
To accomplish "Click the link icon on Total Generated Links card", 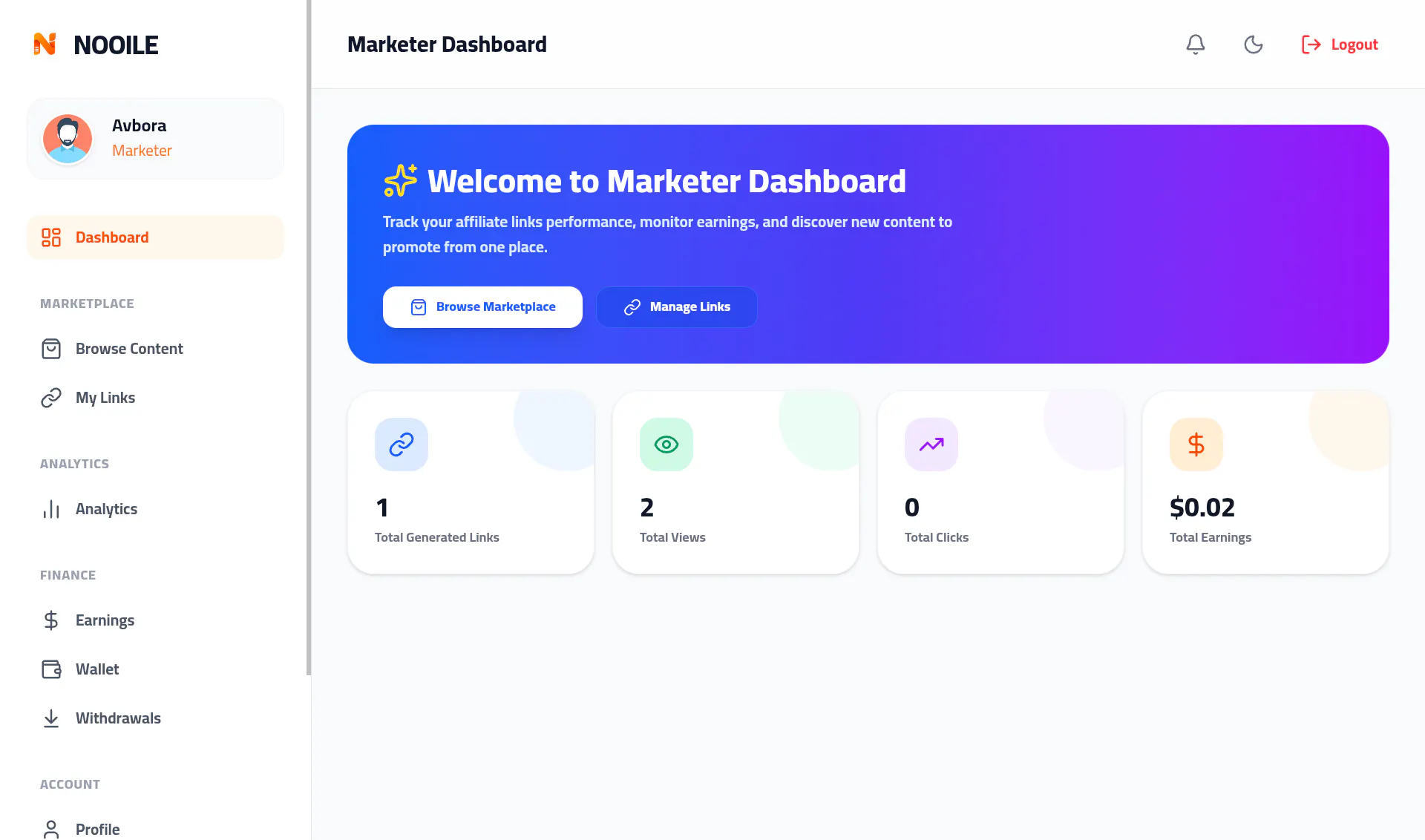I will (x=402, y=444).
